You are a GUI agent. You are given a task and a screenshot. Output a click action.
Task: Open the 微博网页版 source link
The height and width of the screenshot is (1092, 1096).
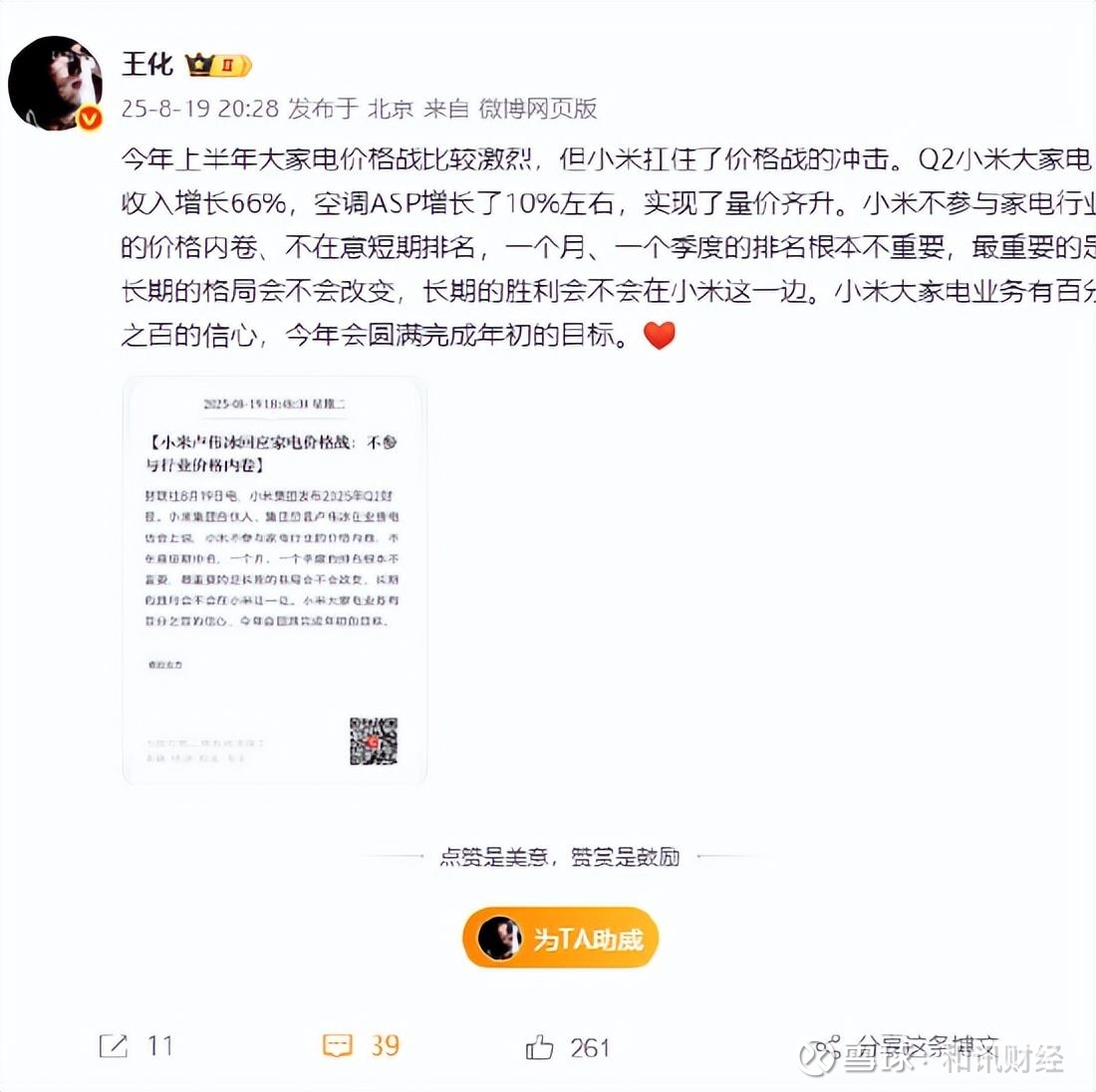point(537,109)
